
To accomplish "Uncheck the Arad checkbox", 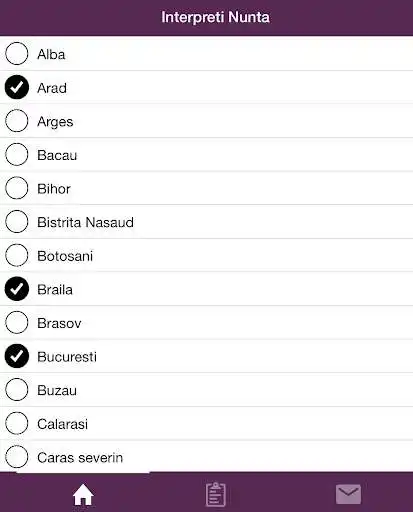I will [17, 87].
